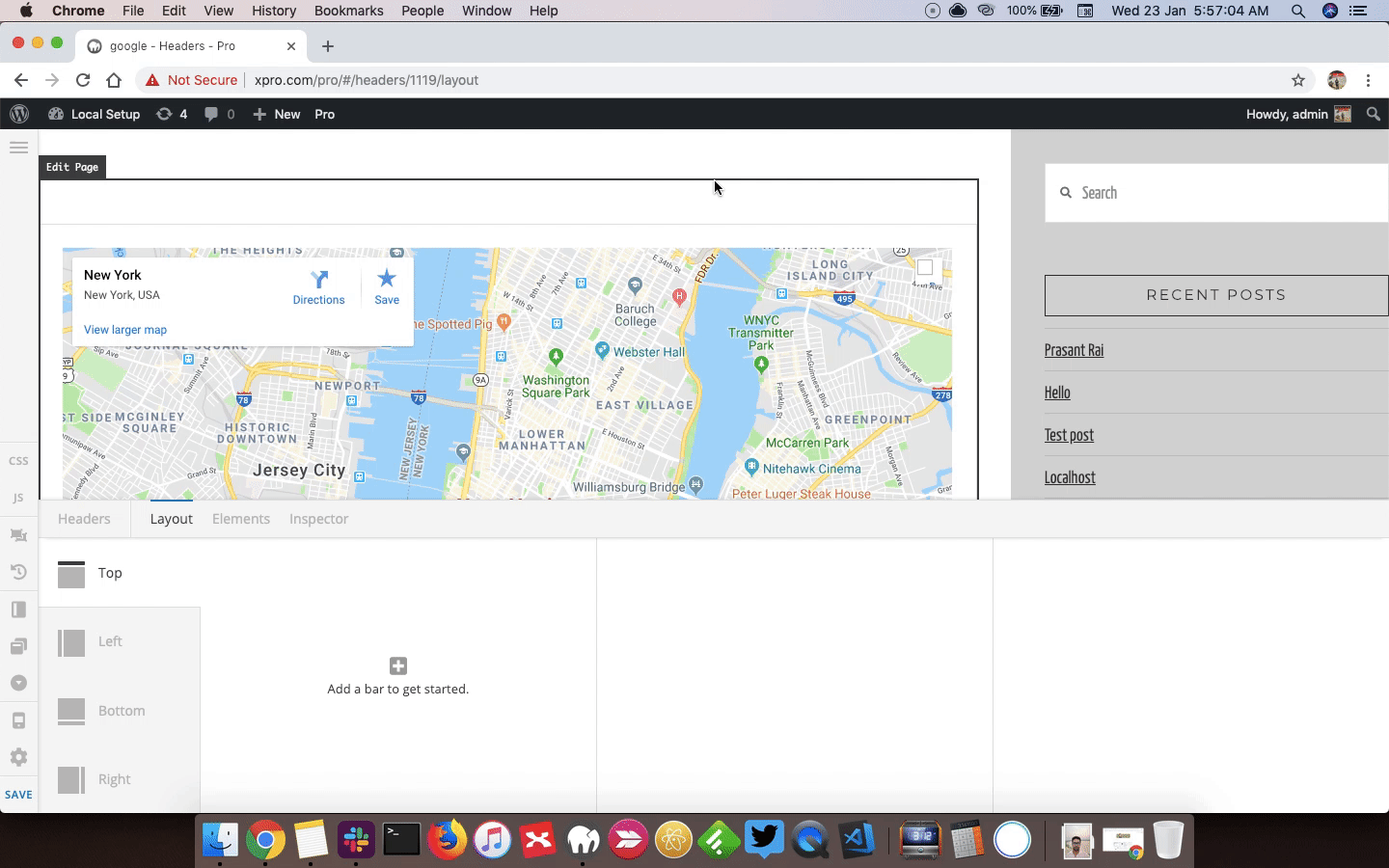Viewport: 1389px width, 868px height.
Task: Switch to the Inspector tab
Action: click(x=318, y=519)
